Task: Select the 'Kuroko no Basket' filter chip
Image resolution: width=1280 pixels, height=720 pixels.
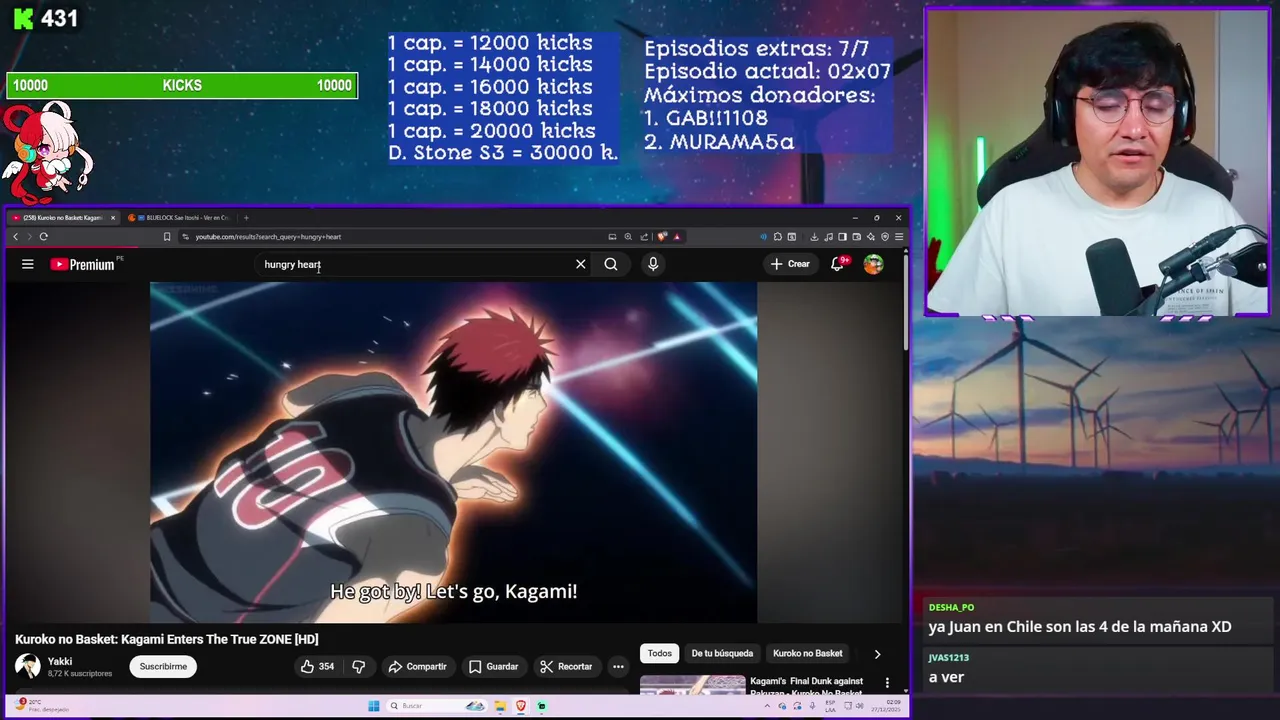Action: tap(808, 654)
